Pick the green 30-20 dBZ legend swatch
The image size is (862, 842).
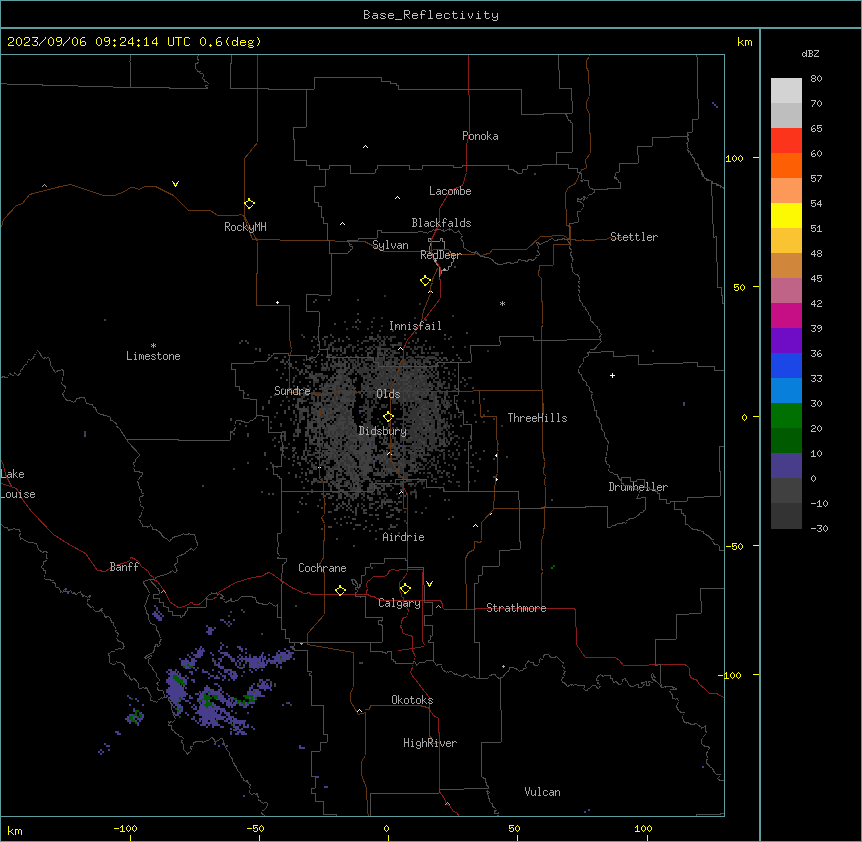786,416
